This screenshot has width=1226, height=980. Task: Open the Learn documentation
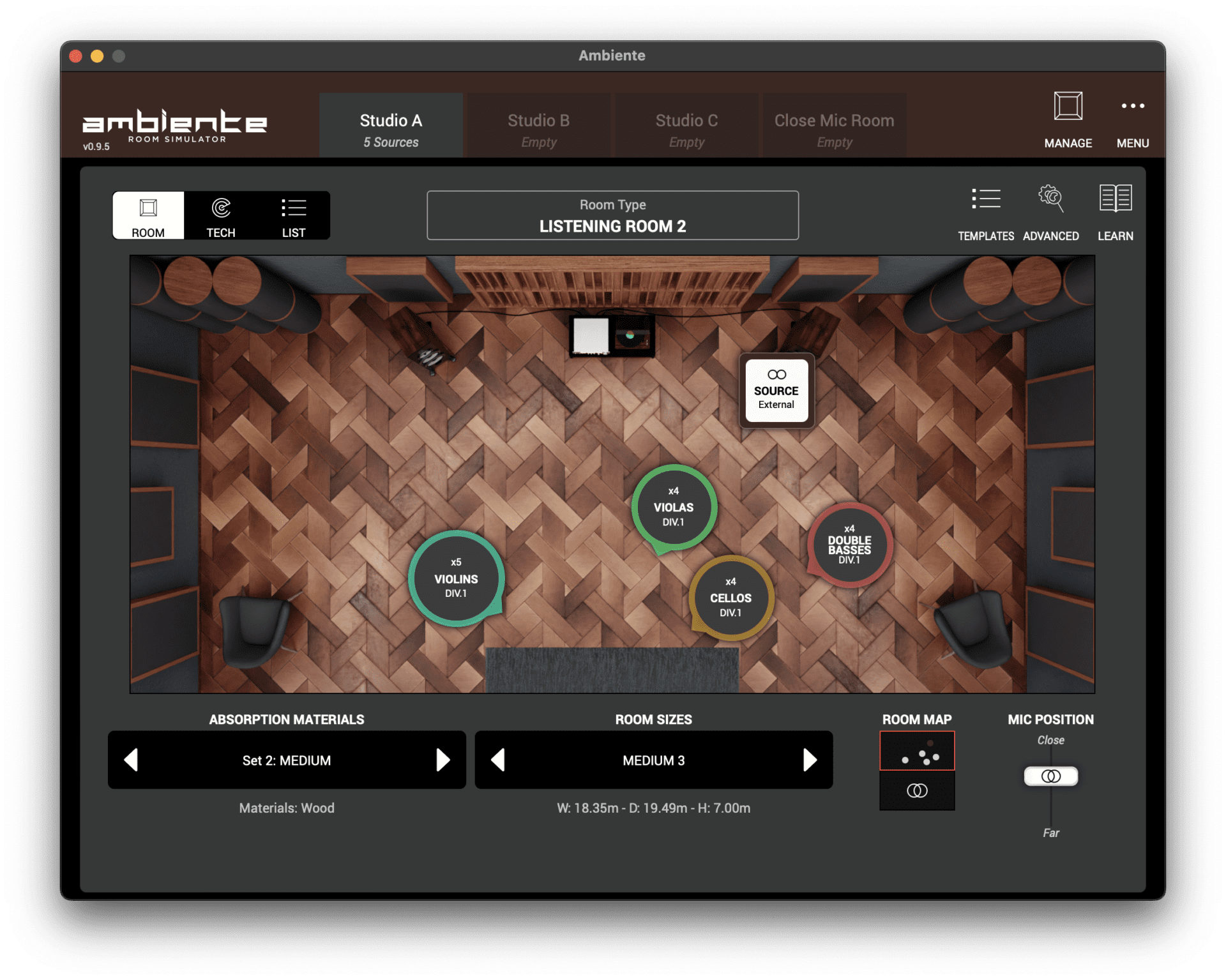click(1115, 211)
